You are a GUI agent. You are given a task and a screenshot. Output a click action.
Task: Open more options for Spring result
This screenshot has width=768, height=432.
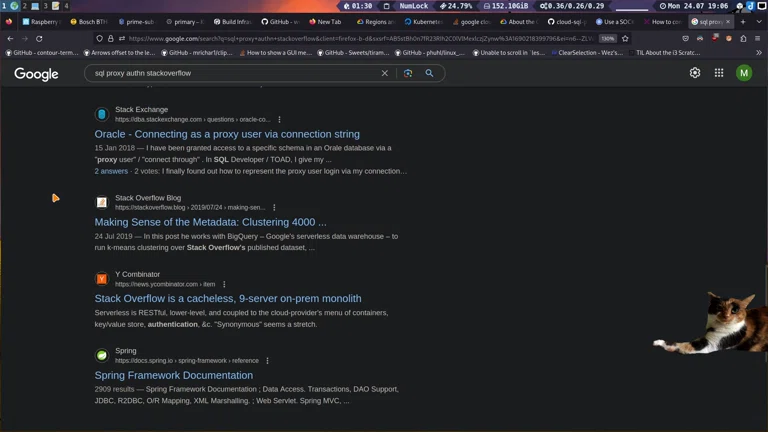[267, 361]
